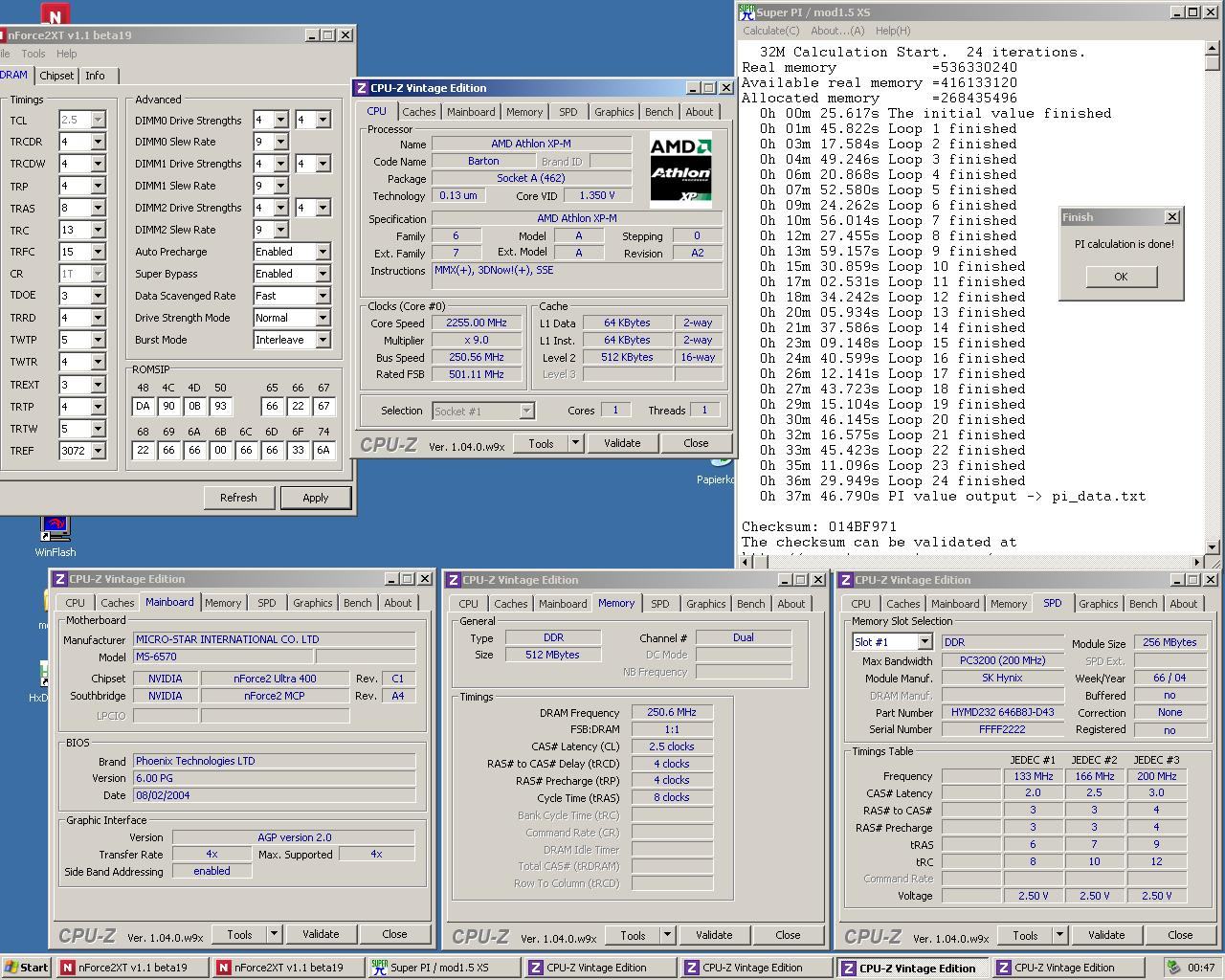Screen dimensions: 1225x980
Task: Open the red N desktop icon
Action: click(56, 13)
